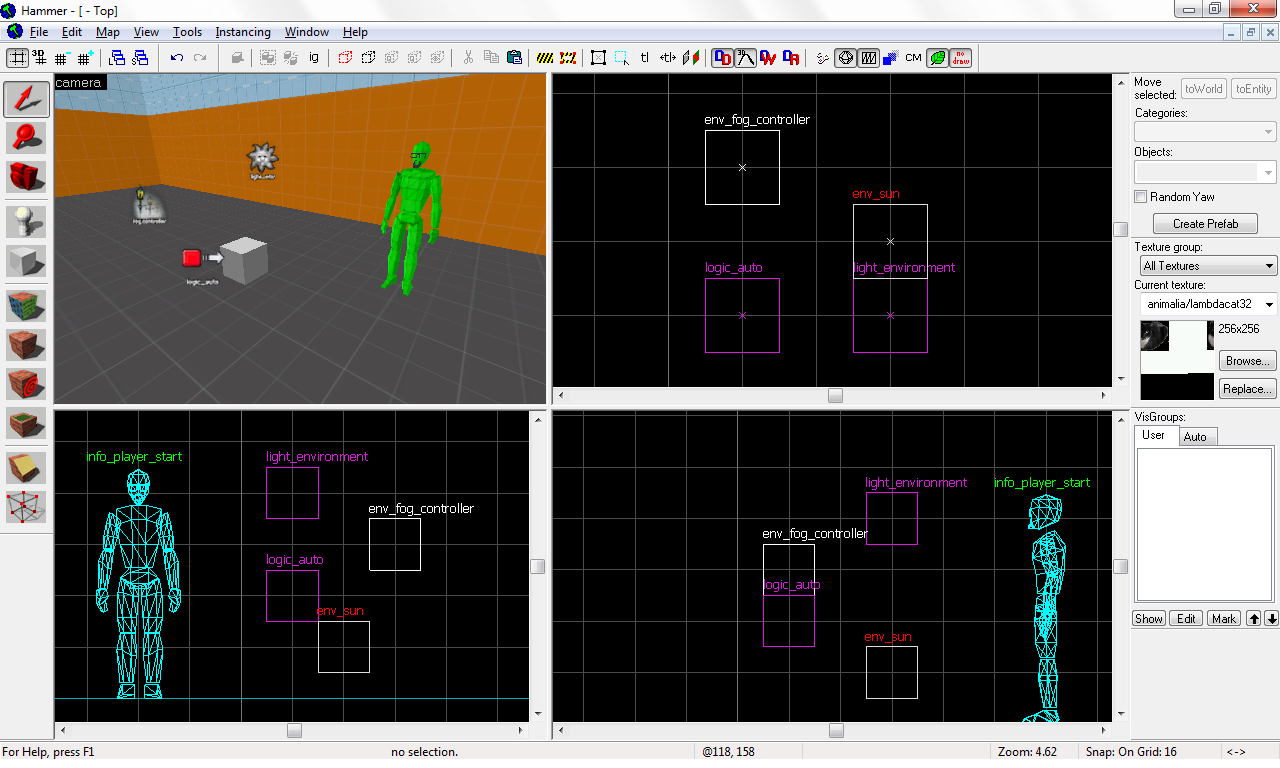Select the Vertex tool
Viewport: 1280px width, 768px height.
click(x=26, y=508)
